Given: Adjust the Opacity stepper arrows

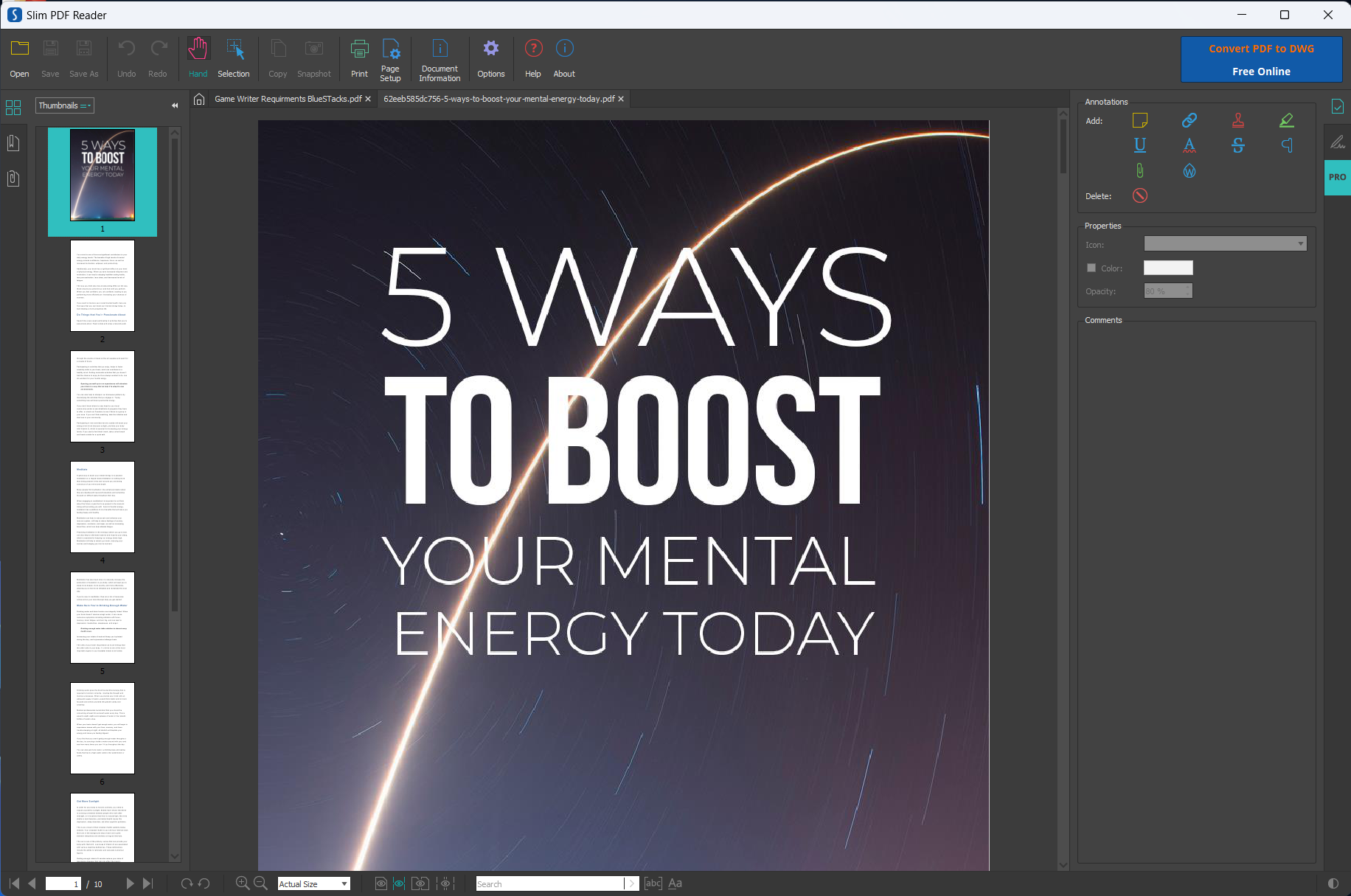Looking at the screenshot, I should tap(1188, 291).
